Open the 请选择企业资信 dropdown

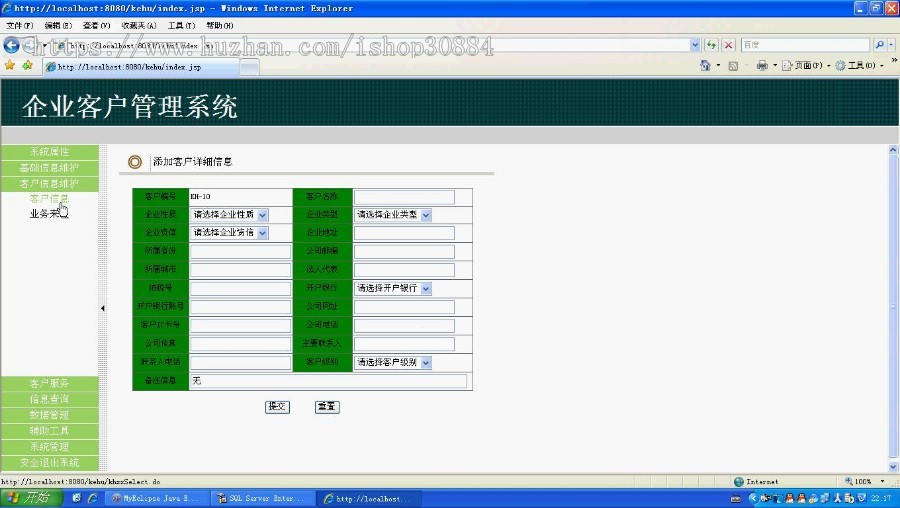(x=229, y=232)
